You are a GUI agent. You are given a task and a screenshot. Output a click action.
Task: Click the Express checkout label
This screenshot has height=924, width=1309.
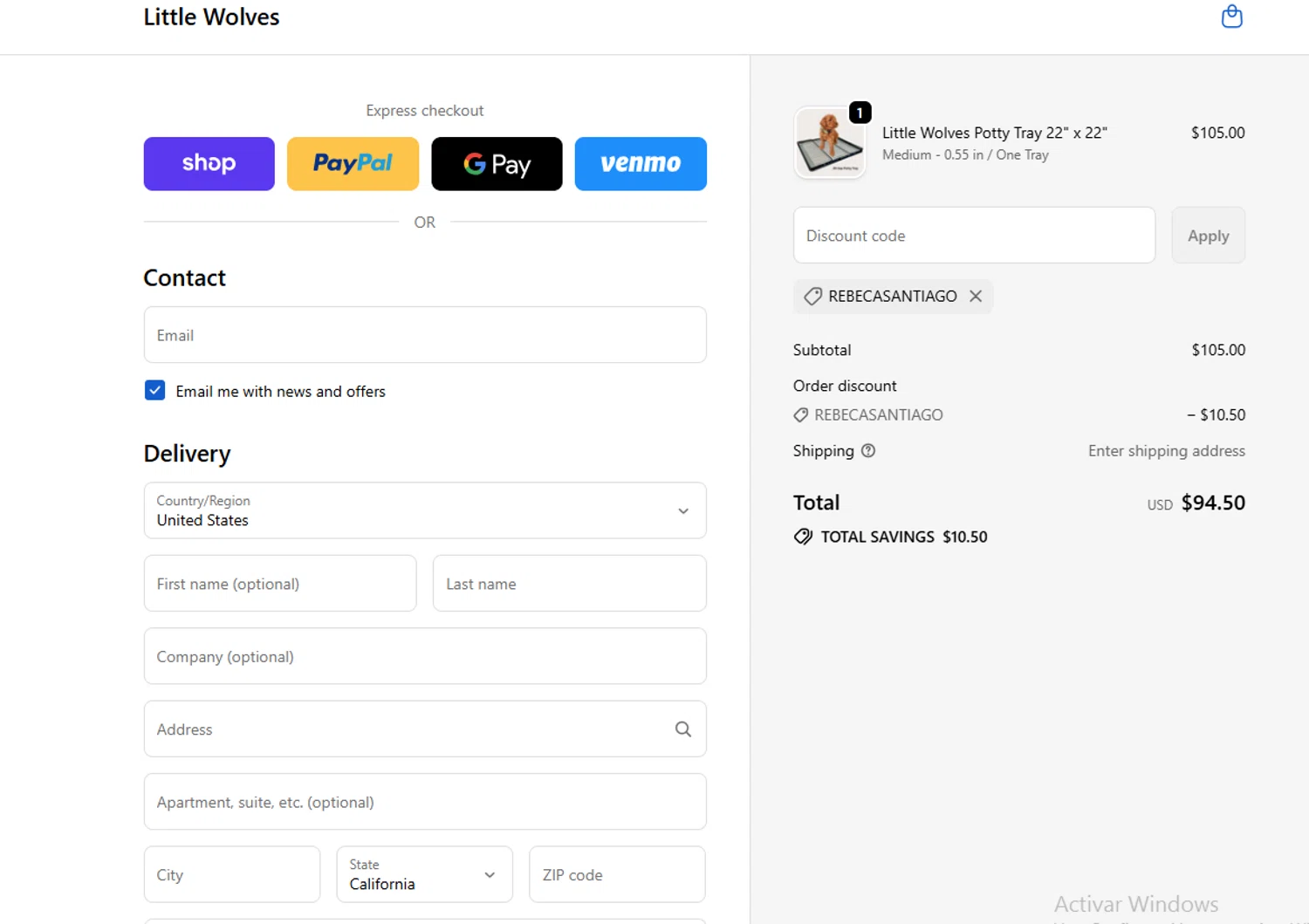[x=425, y=111]
